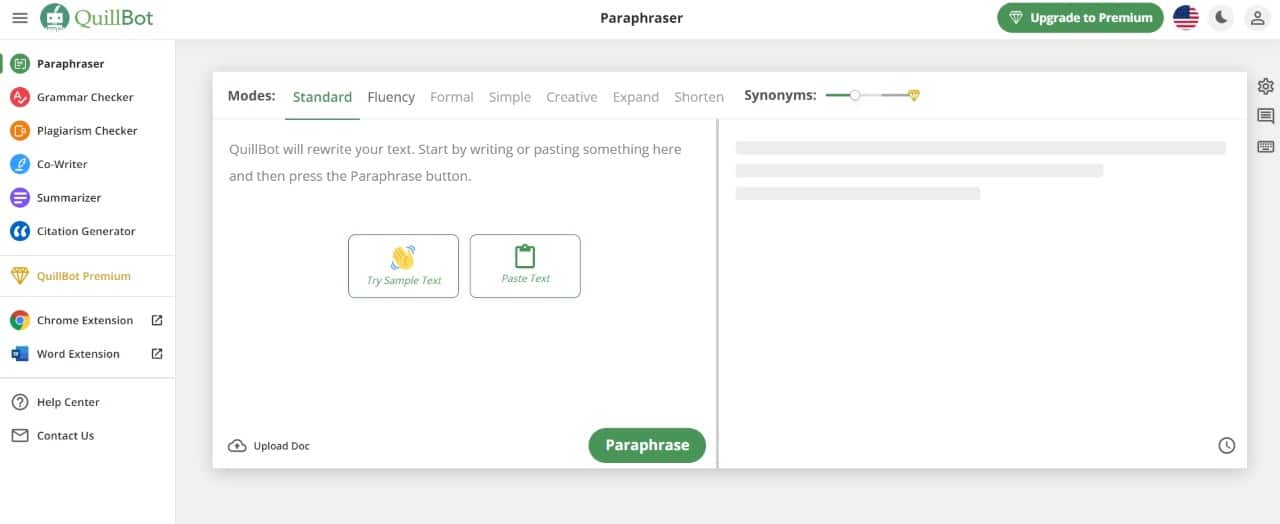Click the Modes label
This screenshot has width=1280, height=524.
tap(251, 96)
